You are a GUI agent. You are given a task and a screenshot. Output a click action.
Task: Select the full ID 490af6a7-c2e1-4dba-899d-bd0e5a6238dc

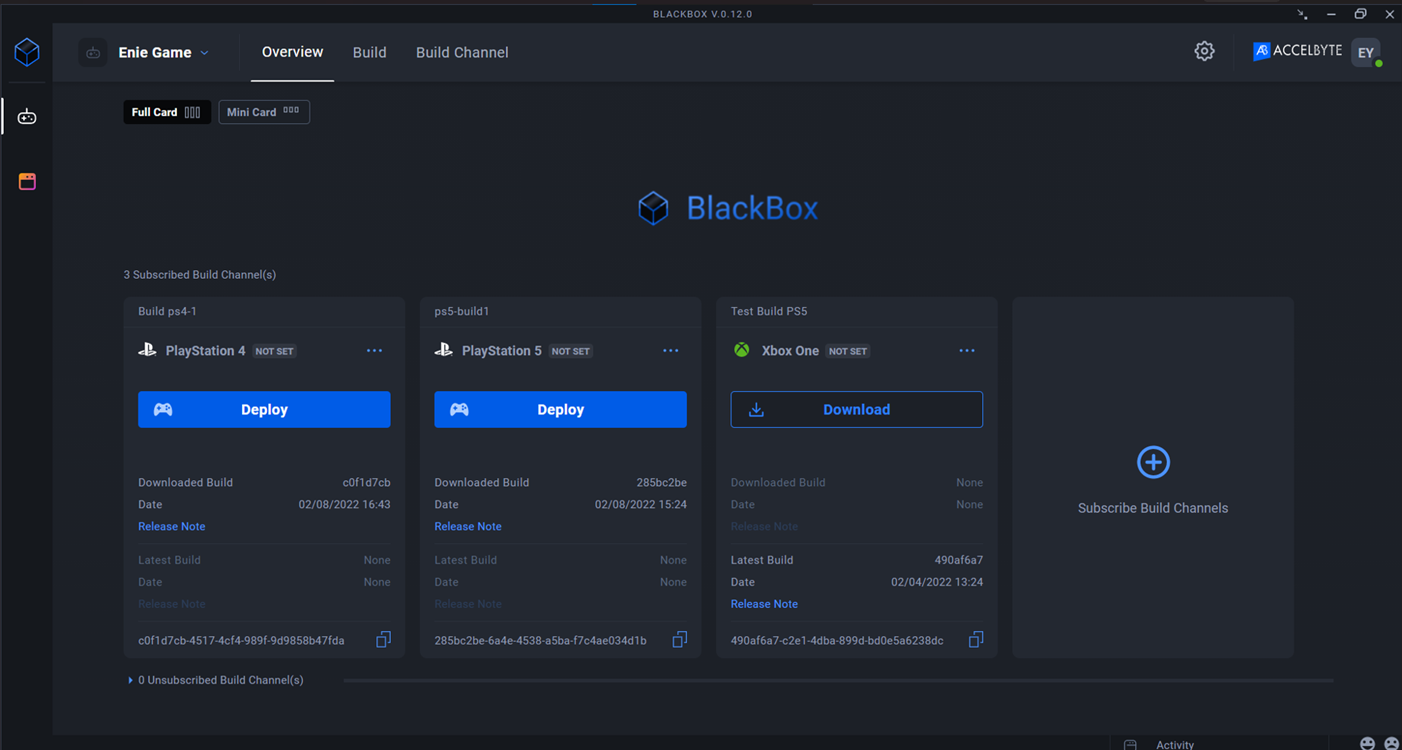pyautogui.click(x=837, y=640)
